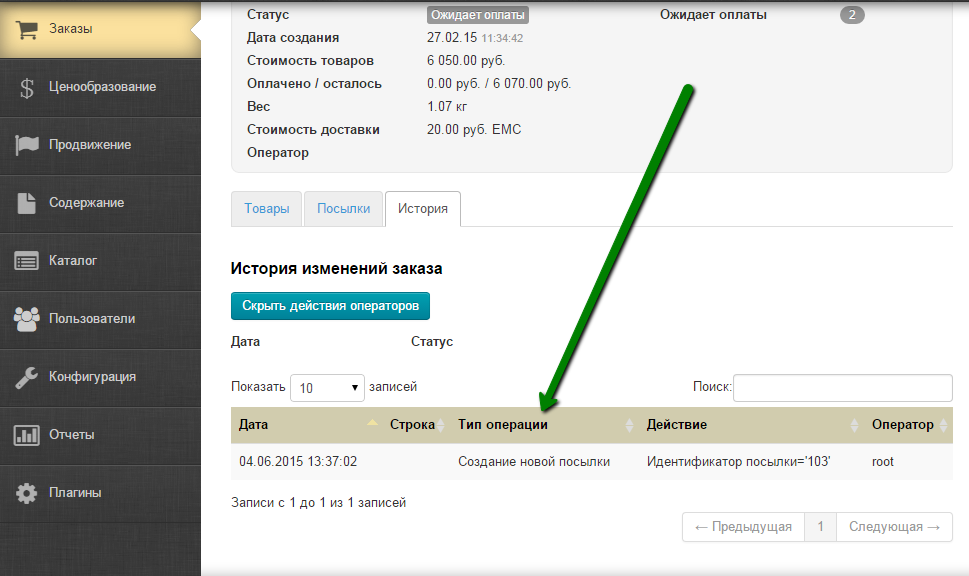Click the document icon for Содержание
Viewport: 969px width, 576px height.
tap(27, 203)
